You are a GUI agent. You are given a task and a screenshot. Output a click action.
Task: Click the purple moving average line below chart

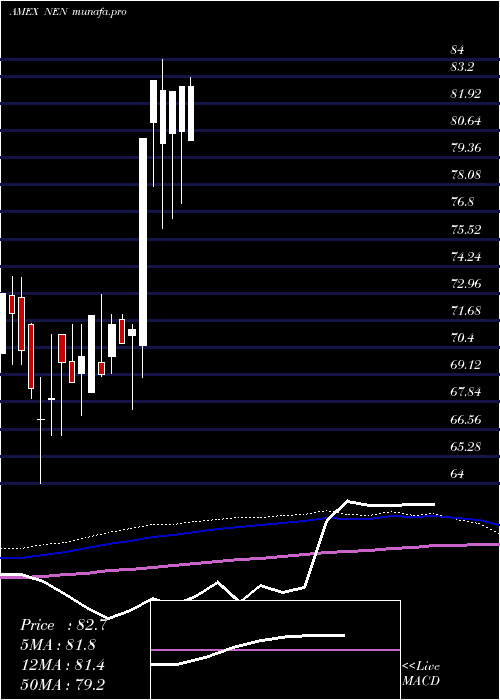250,561
